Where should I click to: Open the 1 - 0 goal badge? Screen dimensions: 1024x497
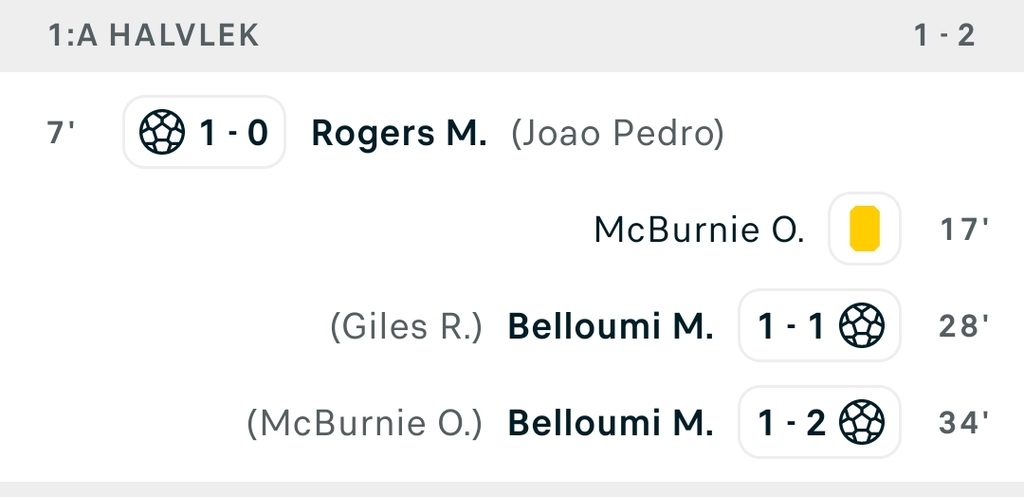204,132
